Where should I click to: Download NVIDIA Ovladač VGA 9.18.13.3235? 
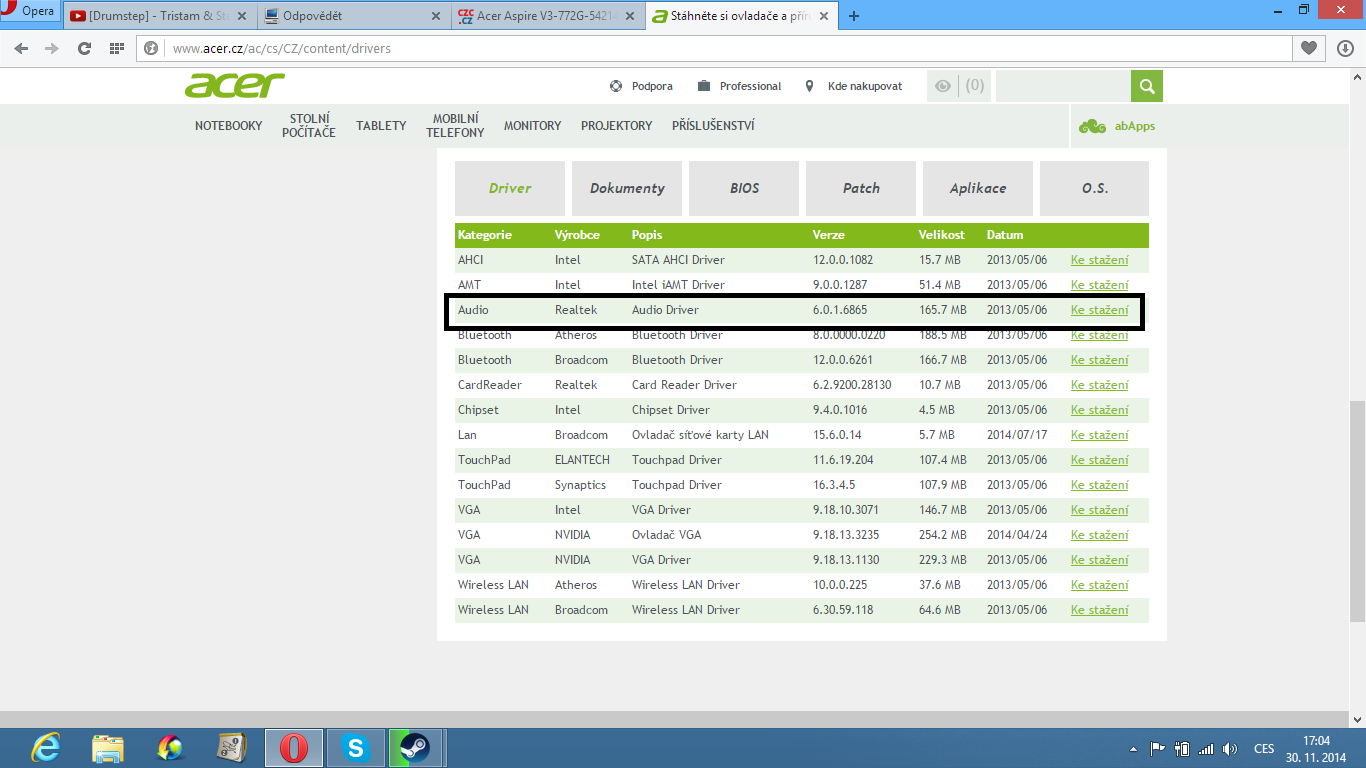click(1099, 535)
